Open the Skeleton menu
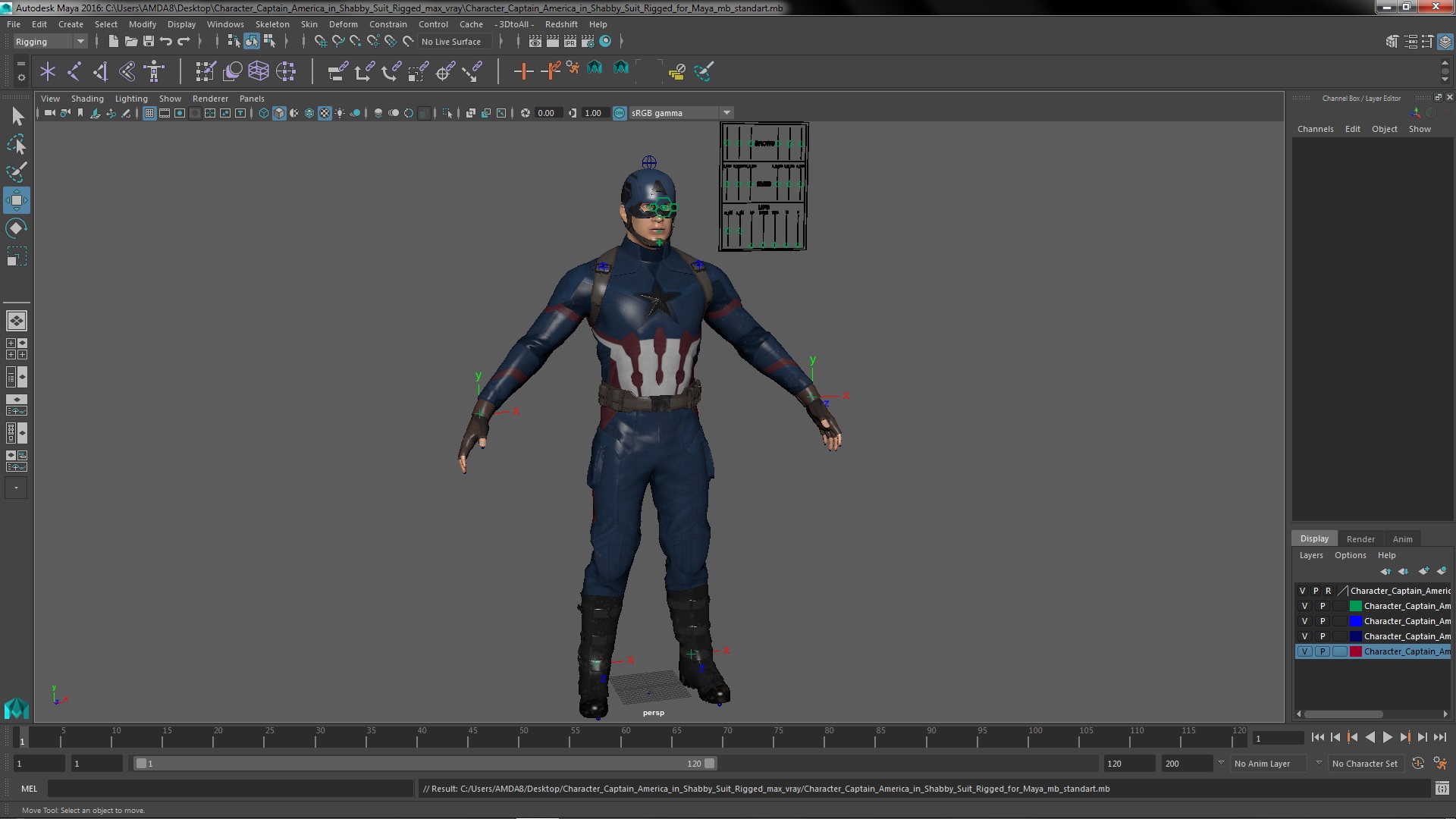The image size is (1456, 819). [272, 24]
